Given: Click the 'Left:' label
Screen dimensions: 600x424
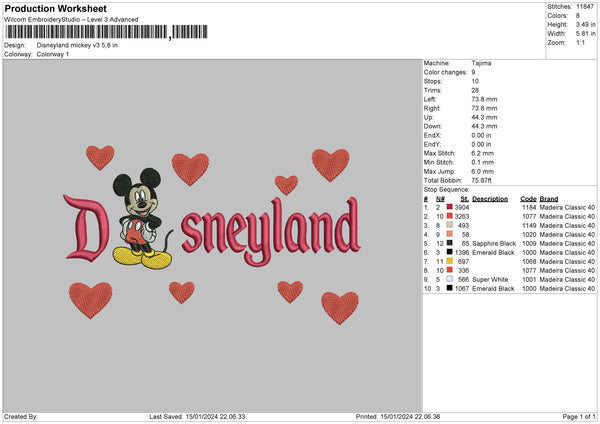Looking at the screenshot, I should point(430,99).
